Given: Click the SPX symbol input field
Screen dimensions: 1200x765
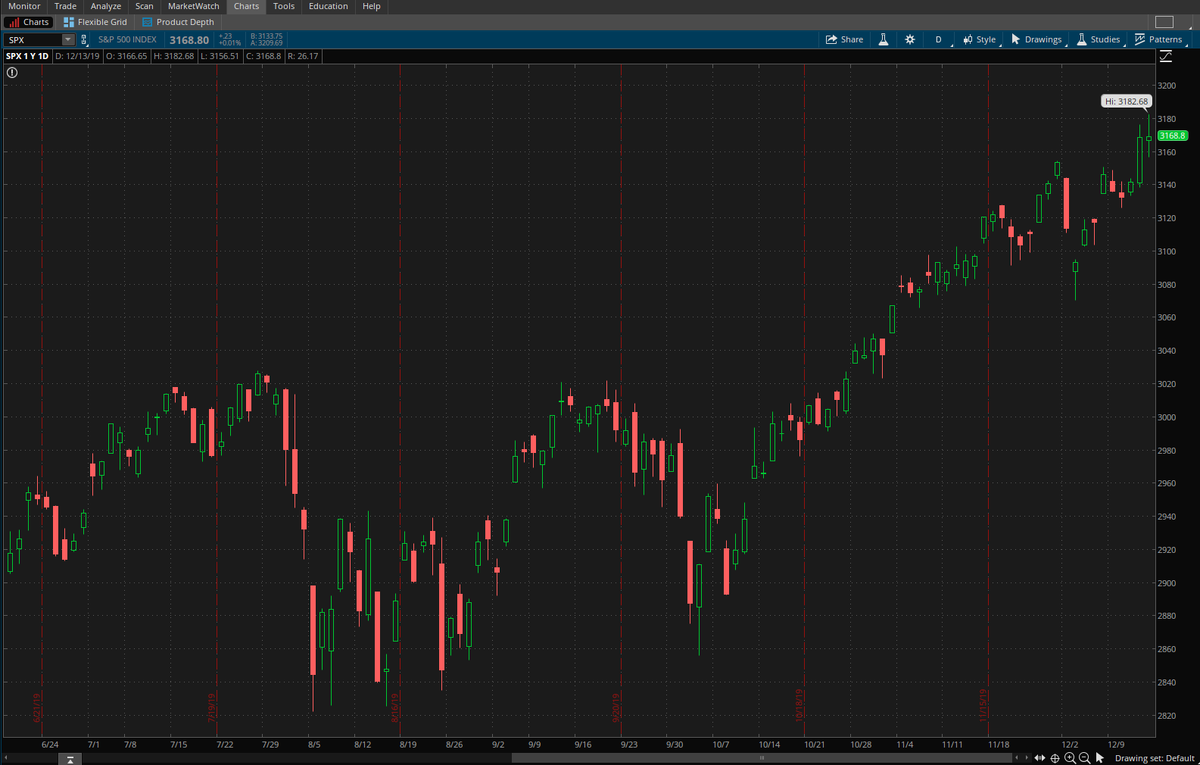Looking at the screenshot, I should (34, 39).
